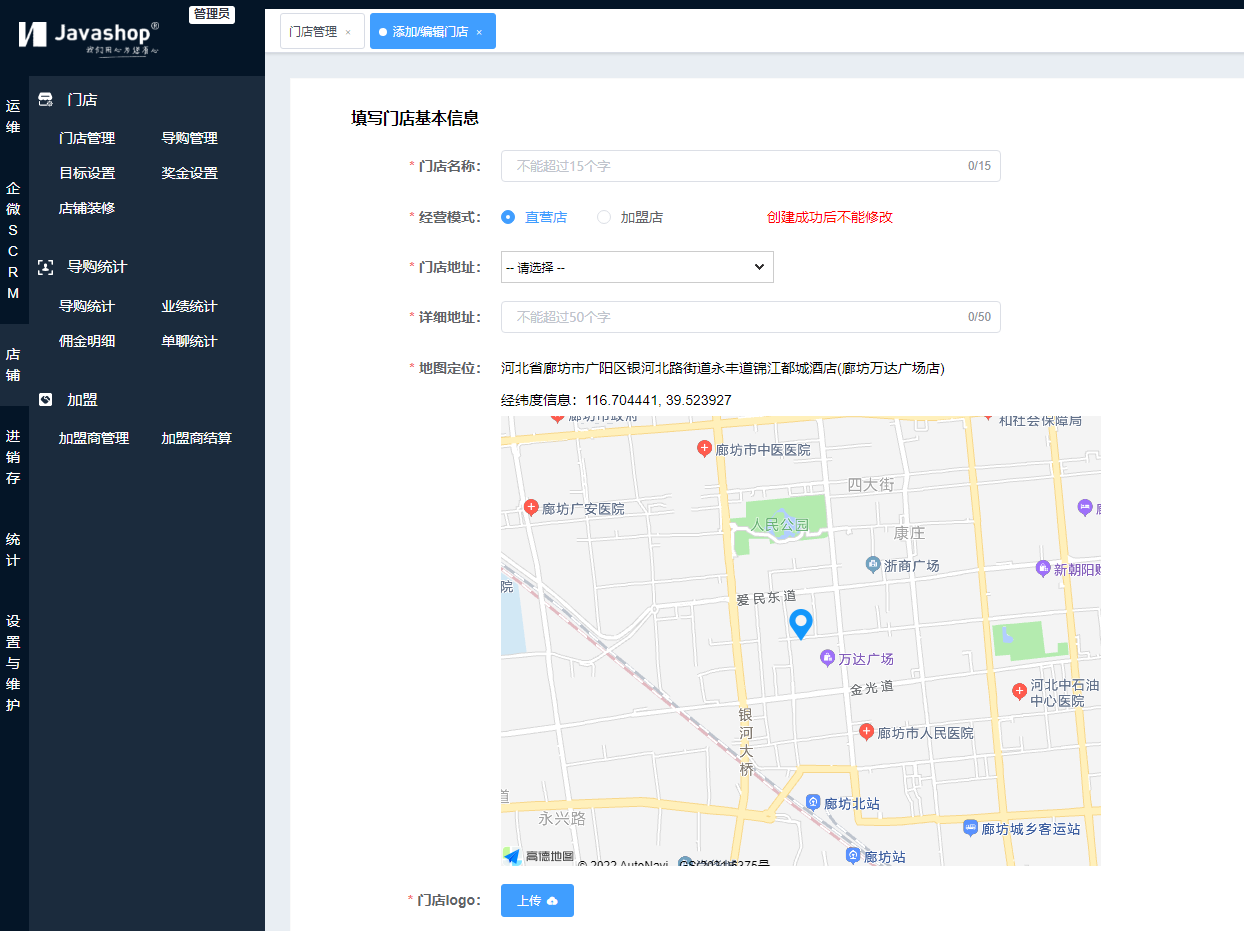This screenshot has width=1244, height=931.
Task: Click the 详细地址 input field
Action: 750,317
